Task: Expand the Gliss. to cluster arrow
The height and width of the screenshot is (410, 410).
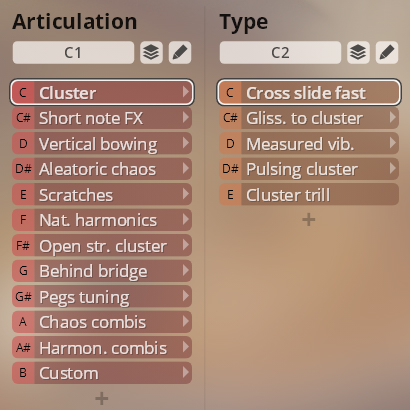Action: [393, 118]
